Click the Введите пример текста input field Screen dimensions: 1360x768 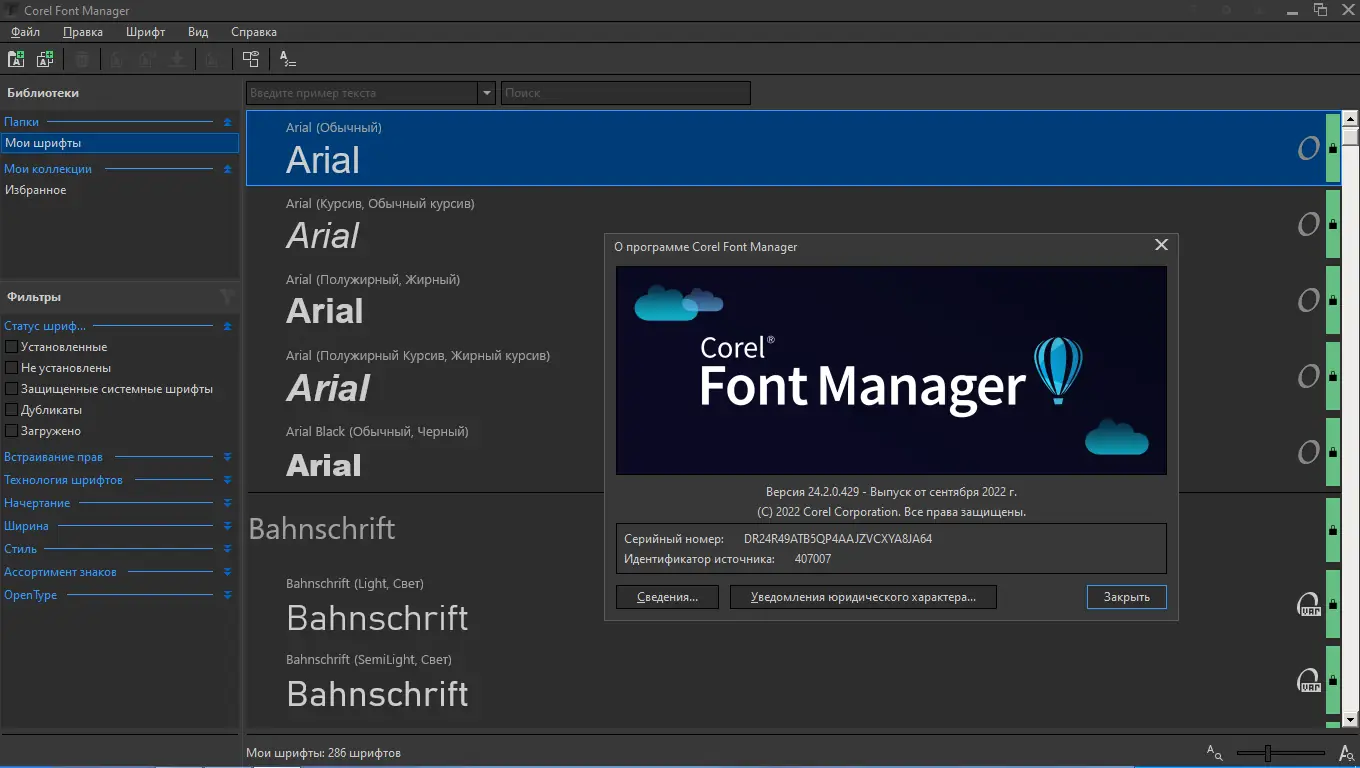tap(362, 93)
